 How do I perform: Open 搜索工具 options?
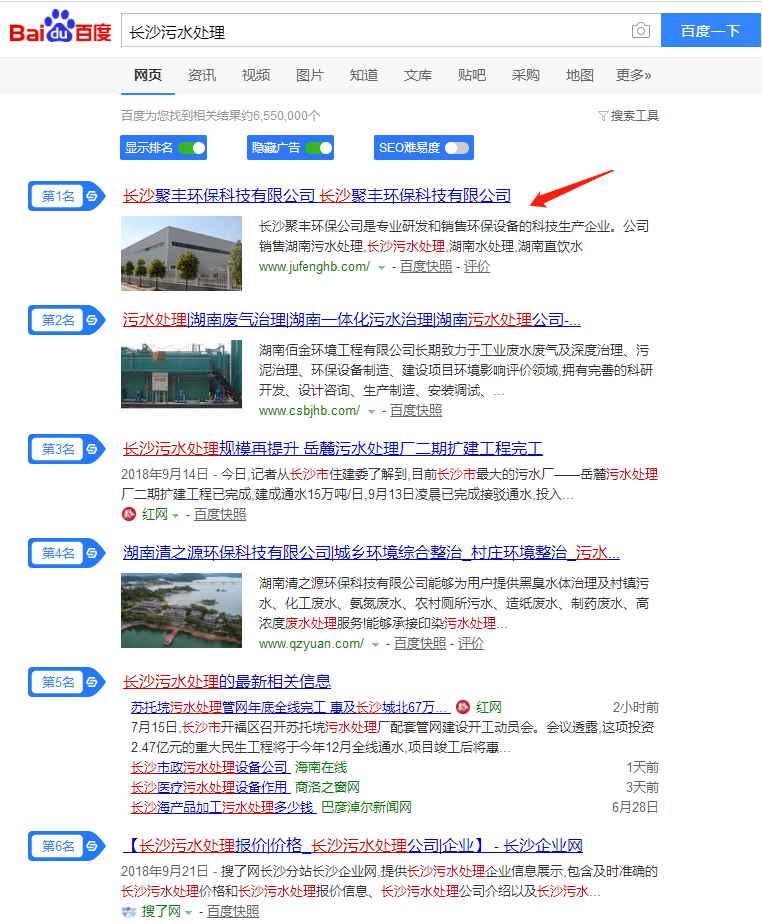point(628,116)
